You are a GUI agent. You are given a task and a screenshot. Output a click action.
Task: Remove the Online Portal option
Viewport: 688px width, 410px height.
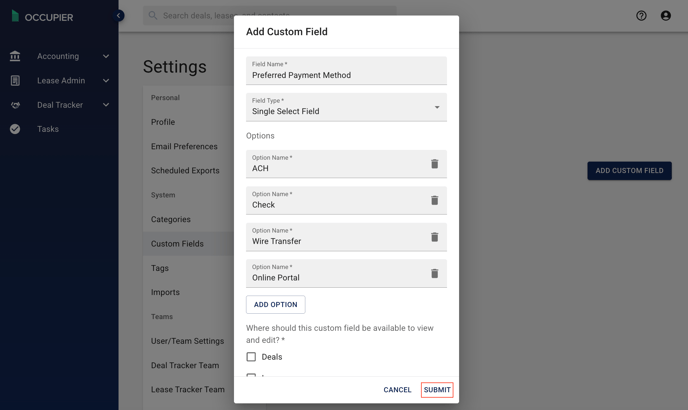(434, 273)
